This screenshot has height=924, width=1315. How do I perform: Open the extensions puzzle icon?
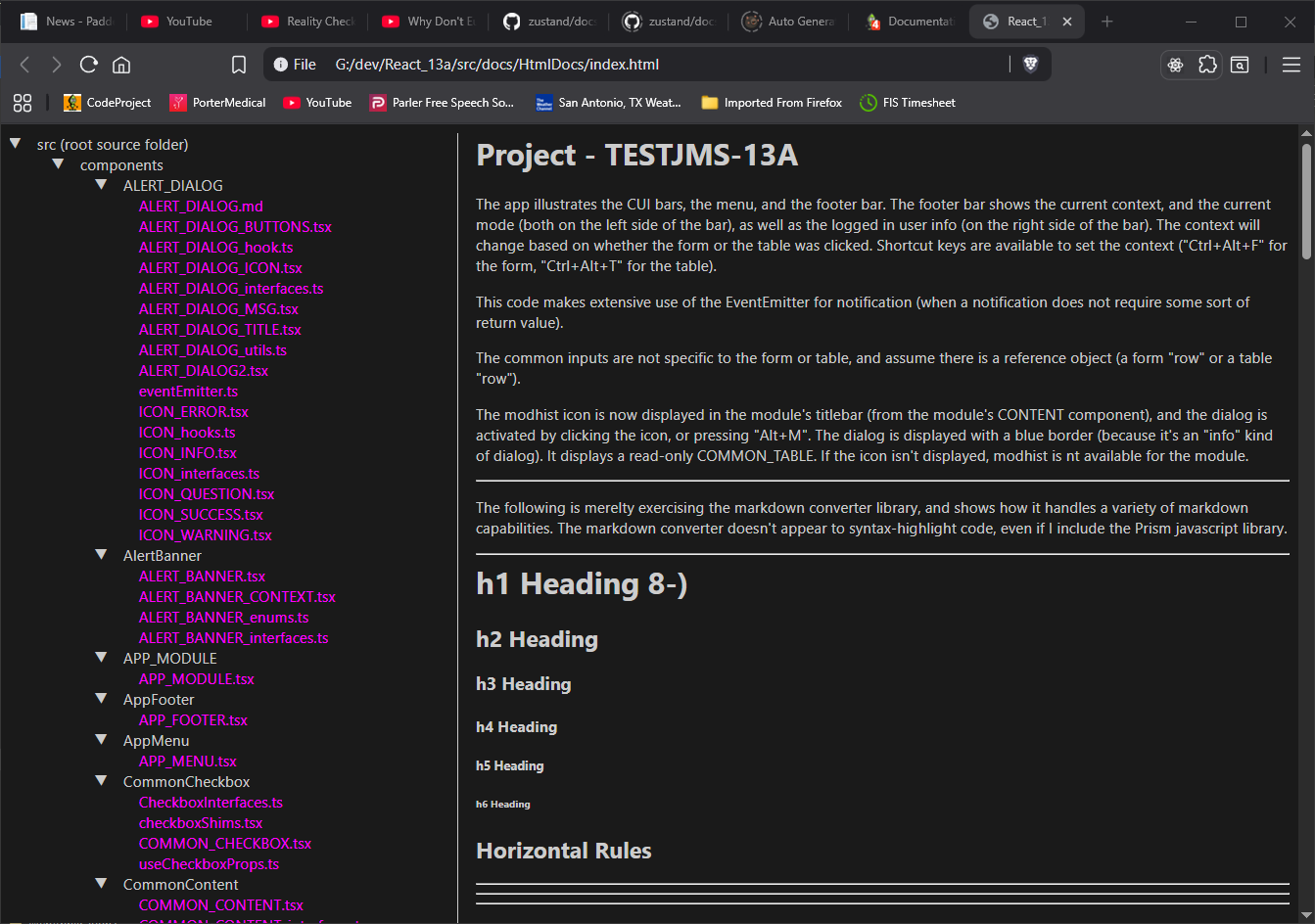pyautogui.click(x=1207, y=65)
